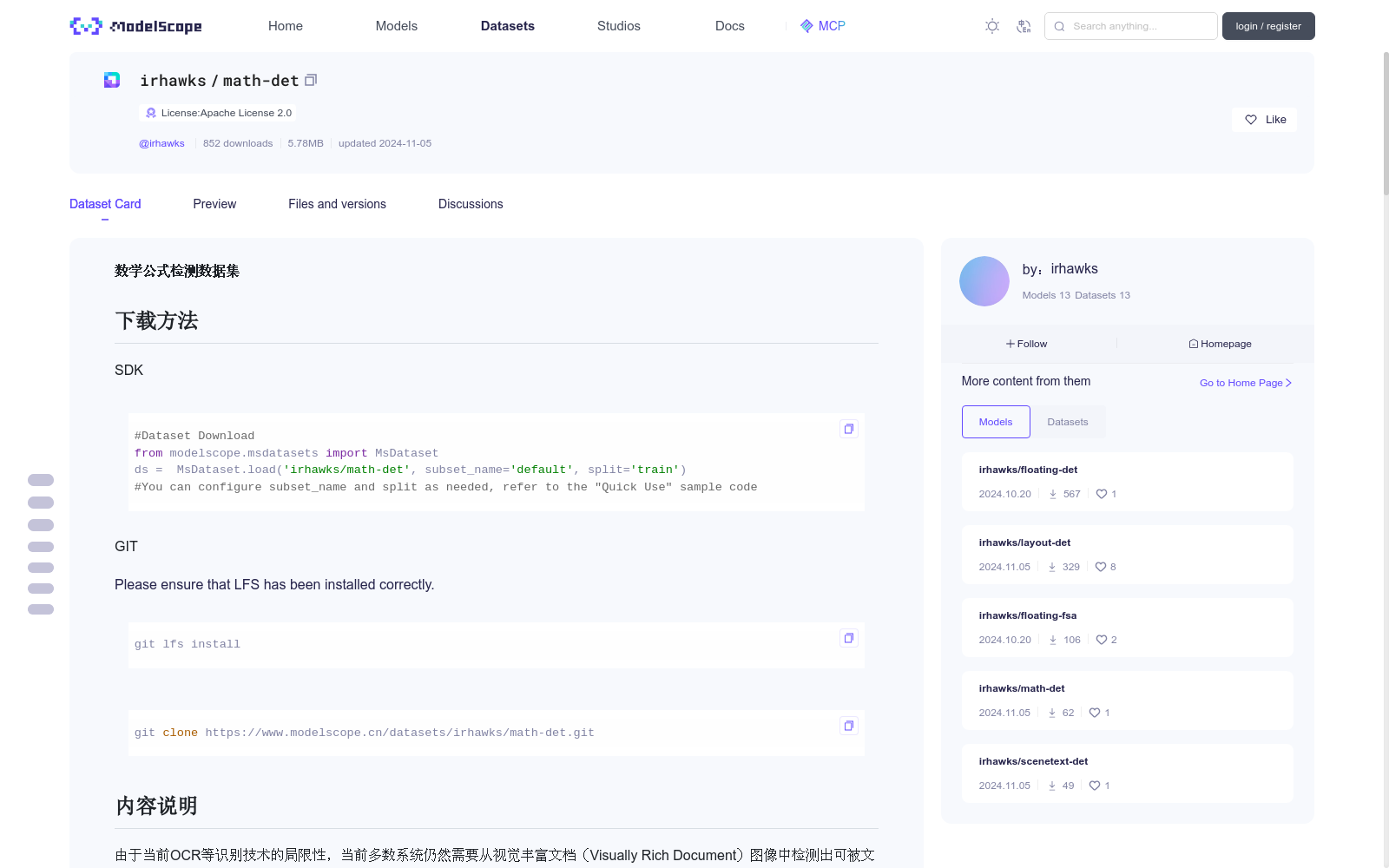Image resolution: width=1389 pixels, height=868 pixels.
Task: Open the irhawks/scenetext-det model card
Action: 1128,773
